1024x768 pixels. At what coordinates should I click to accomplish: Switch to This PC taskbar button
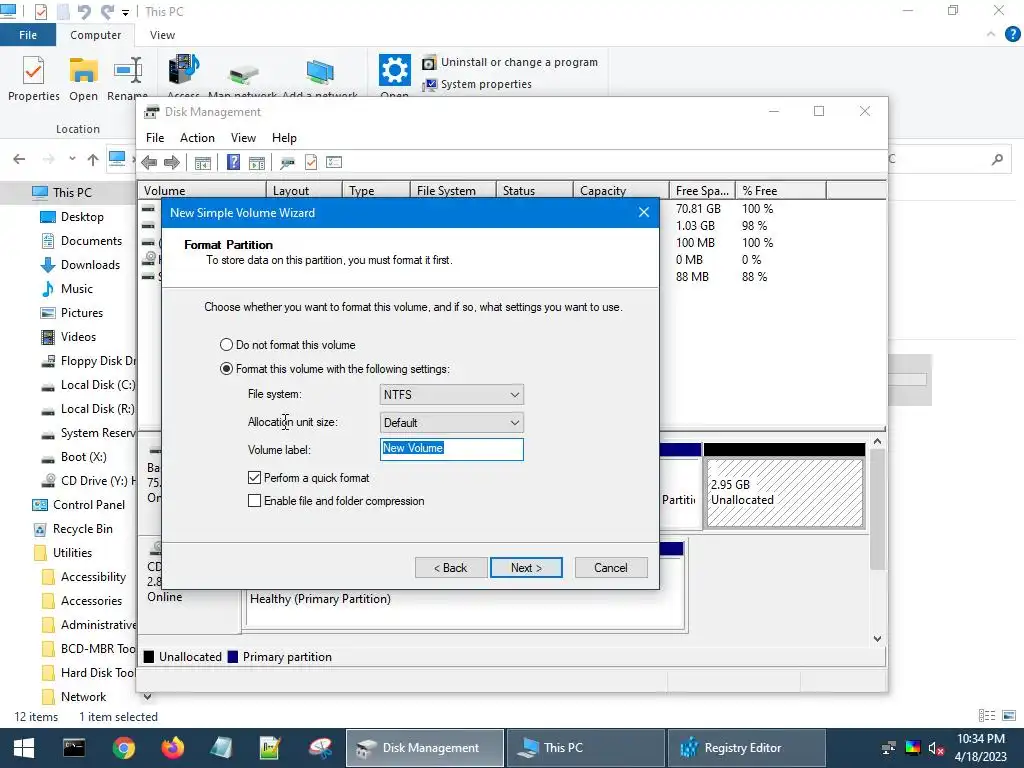click(x=585, y=748)
